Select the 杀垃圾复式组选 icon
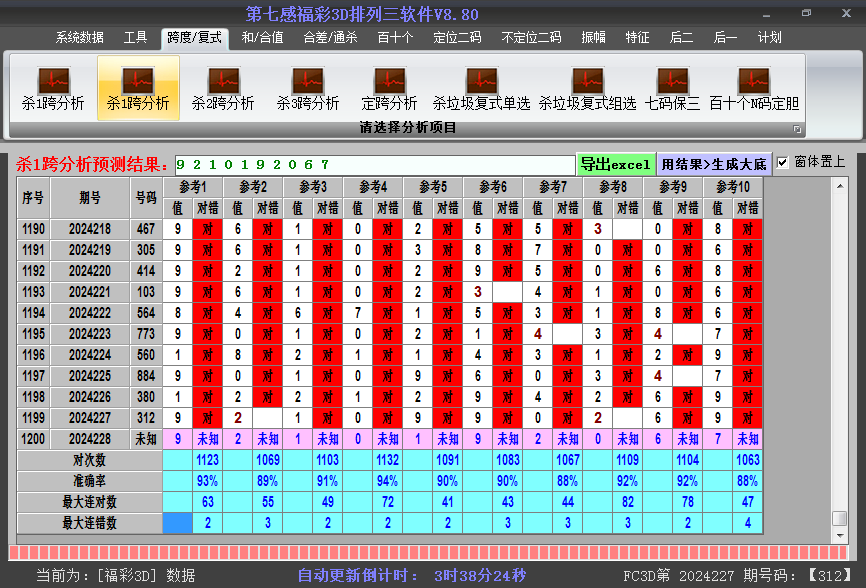This screenshot has height=588, width=866. click(x=587, y=88)
